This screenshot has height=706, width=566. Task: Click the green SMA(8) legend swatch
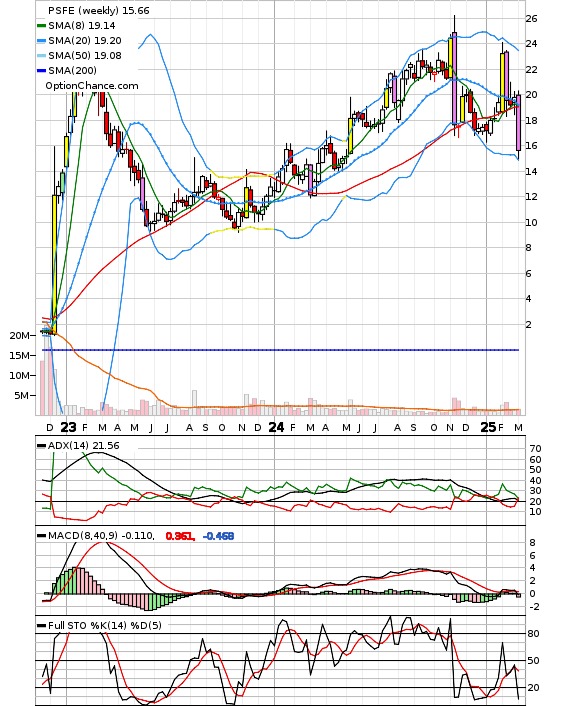[x=41, y=26]
